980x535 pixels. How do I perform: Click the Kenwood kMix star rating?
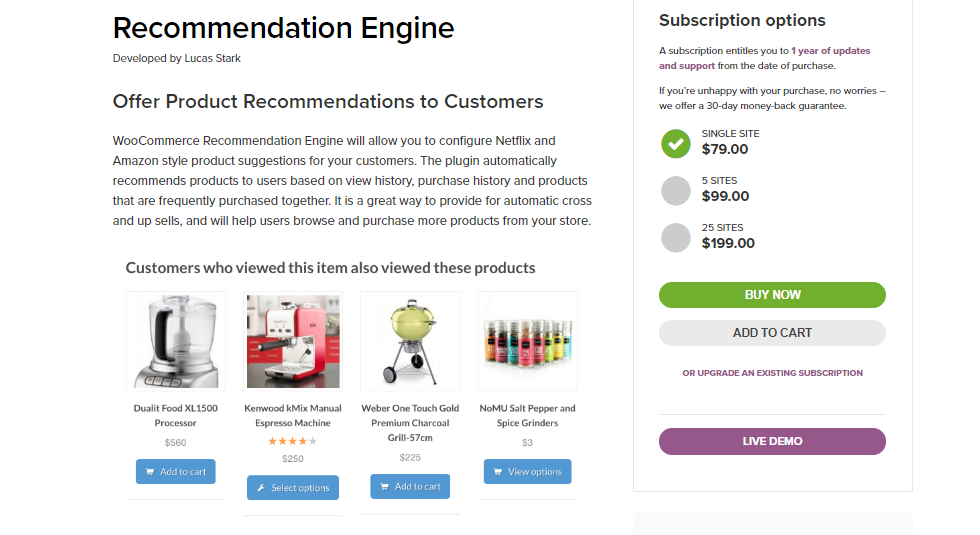(292, 441)
